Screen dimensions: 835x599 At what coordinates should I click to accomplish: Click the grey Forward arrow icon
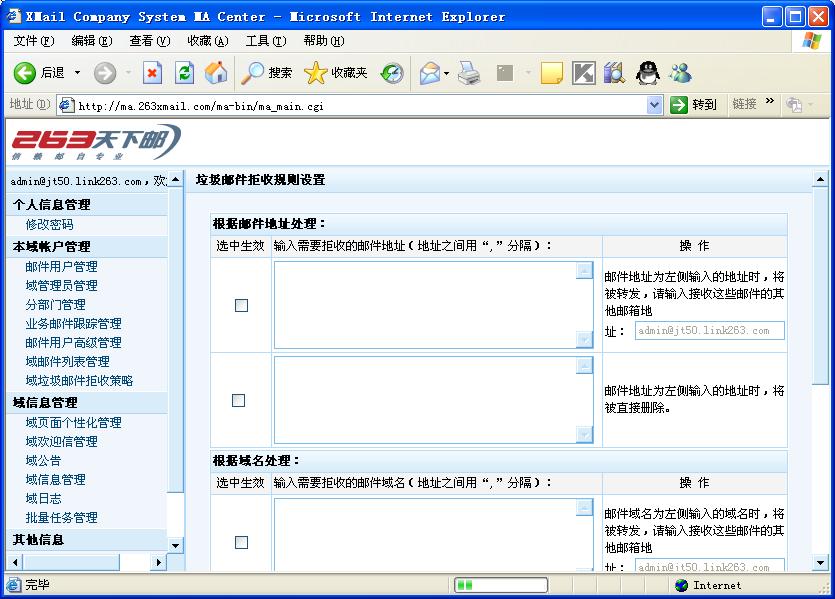click(104, 73)
